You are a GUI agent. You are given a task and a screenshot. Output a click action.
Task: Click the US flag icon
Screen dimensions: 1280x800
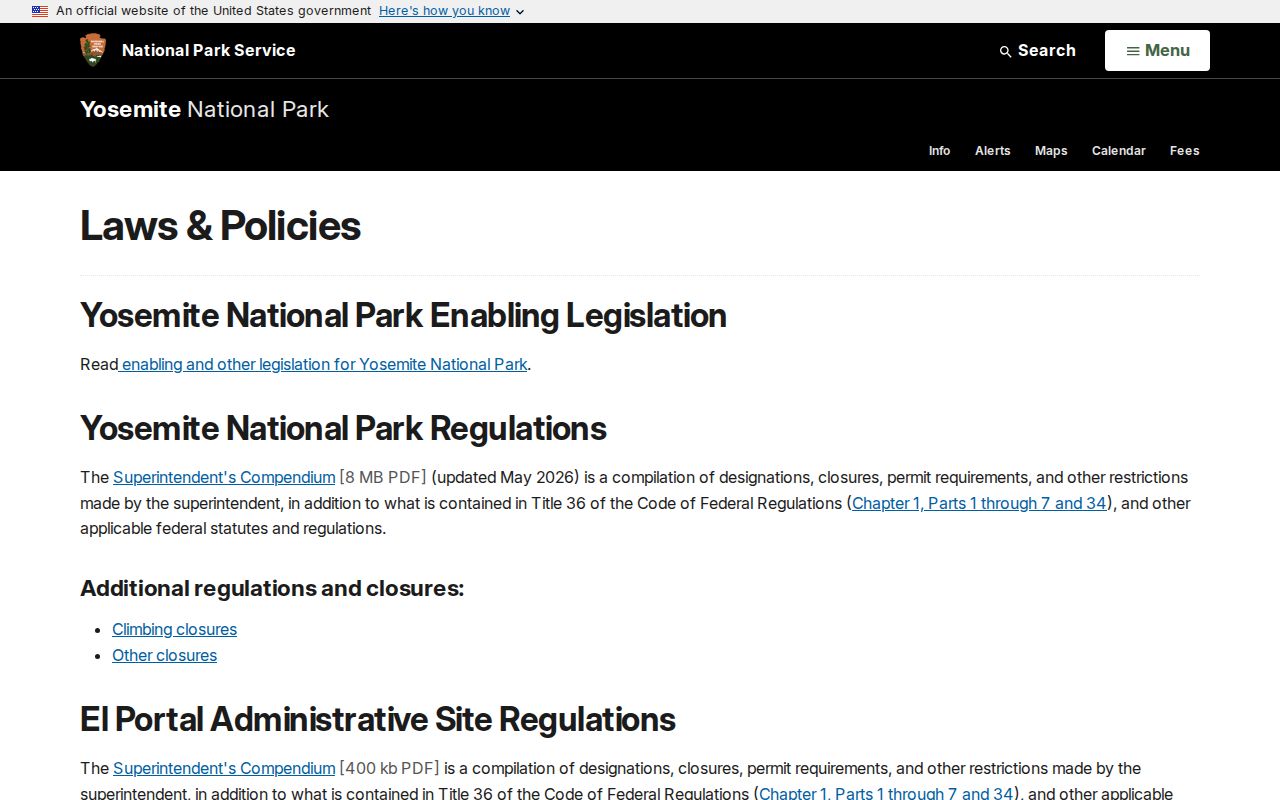click(x=40, y=11)
